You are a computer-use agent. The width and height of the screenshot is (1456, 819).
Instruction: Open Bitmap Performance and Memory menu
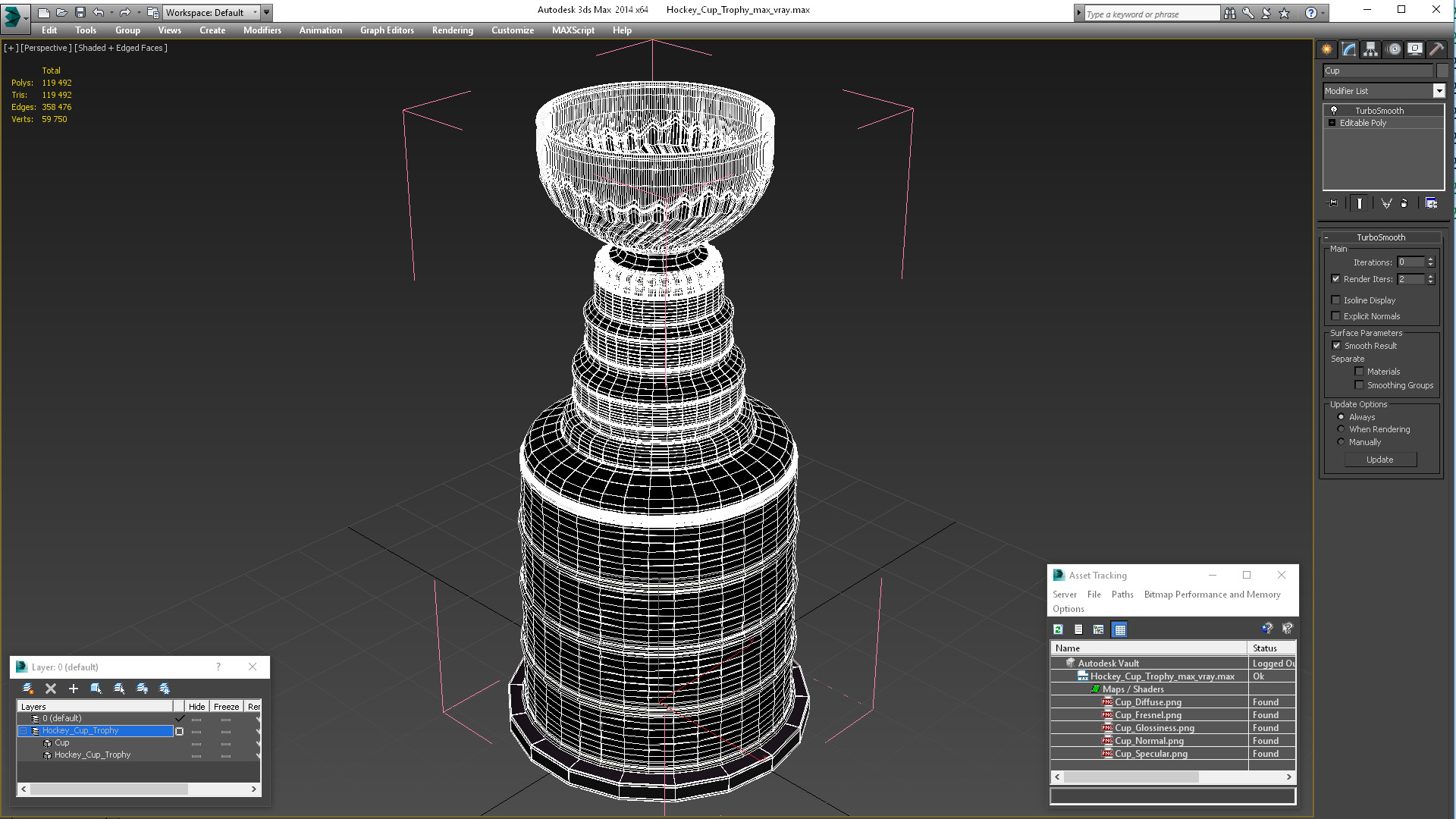tap(1212, 595)
